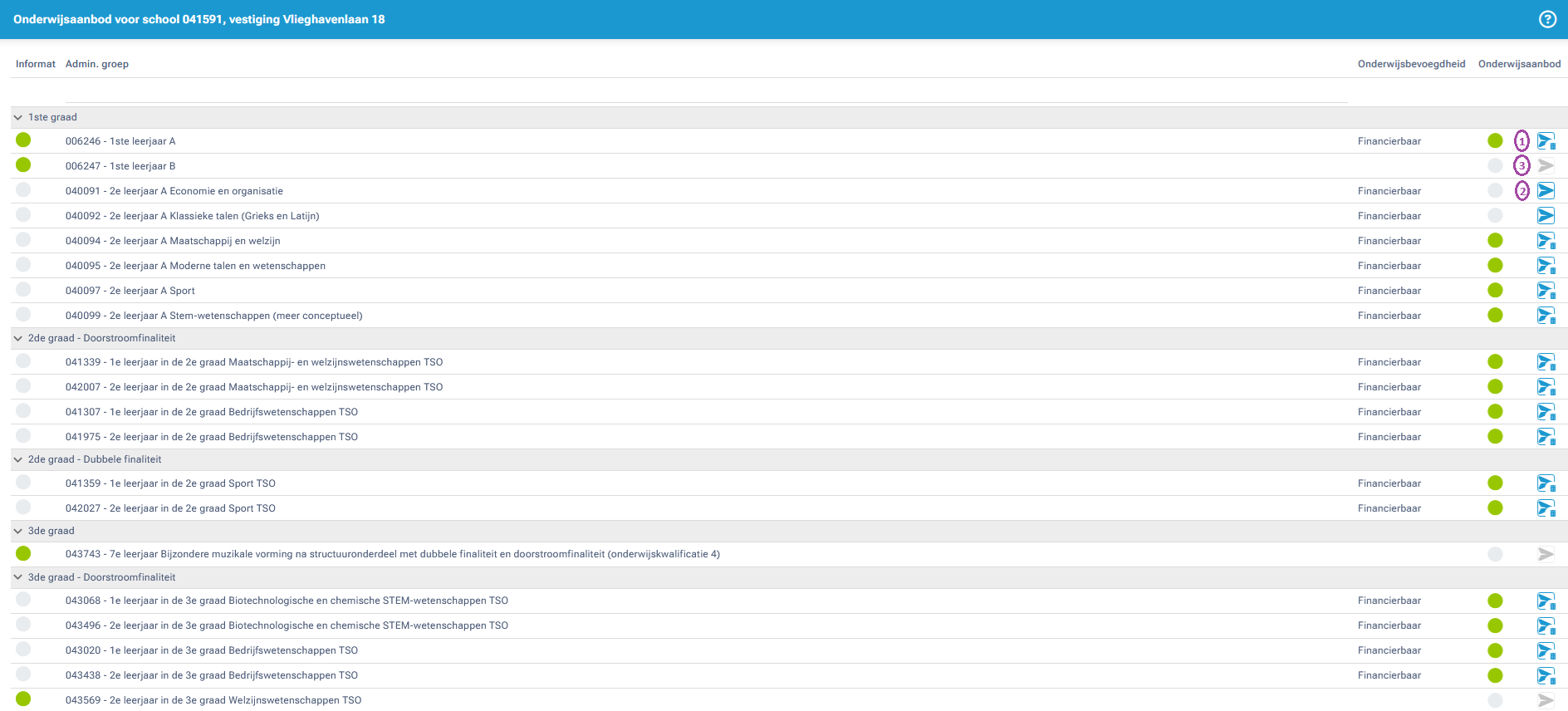Screen dimensions: 1568x711
Task: Click send-delete icon for 041975 Bedrijfswetenschappen TSO
Action: [x=1546, y=437]
